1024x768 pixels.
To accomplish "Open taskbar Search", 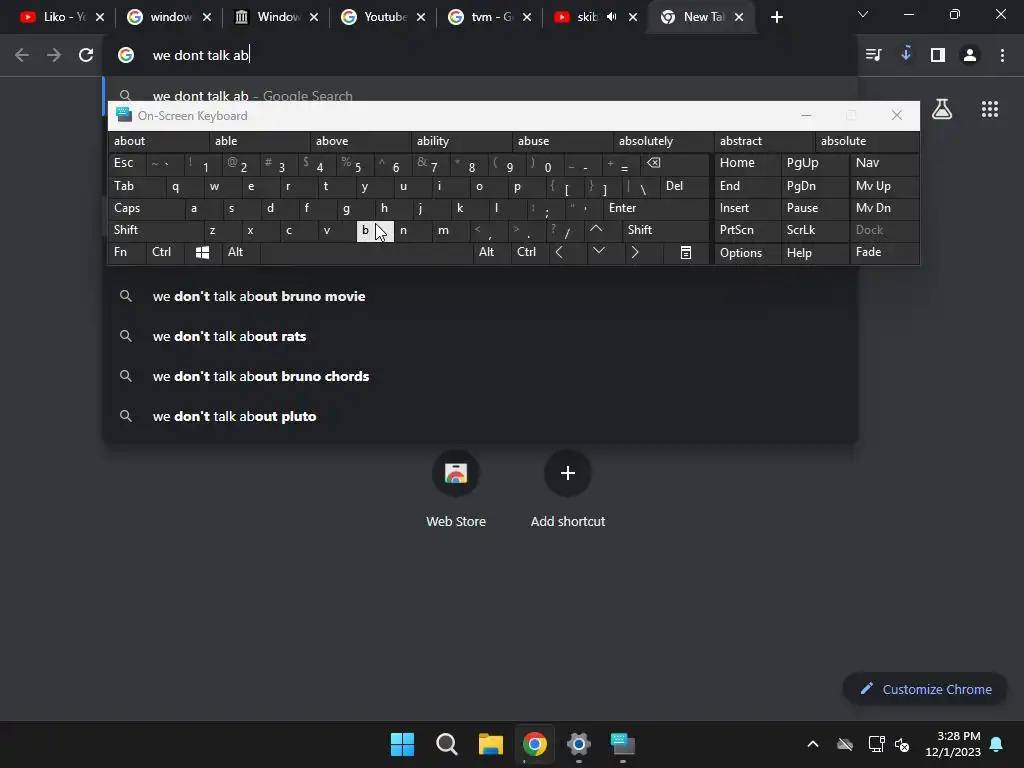I will point(447,744).
